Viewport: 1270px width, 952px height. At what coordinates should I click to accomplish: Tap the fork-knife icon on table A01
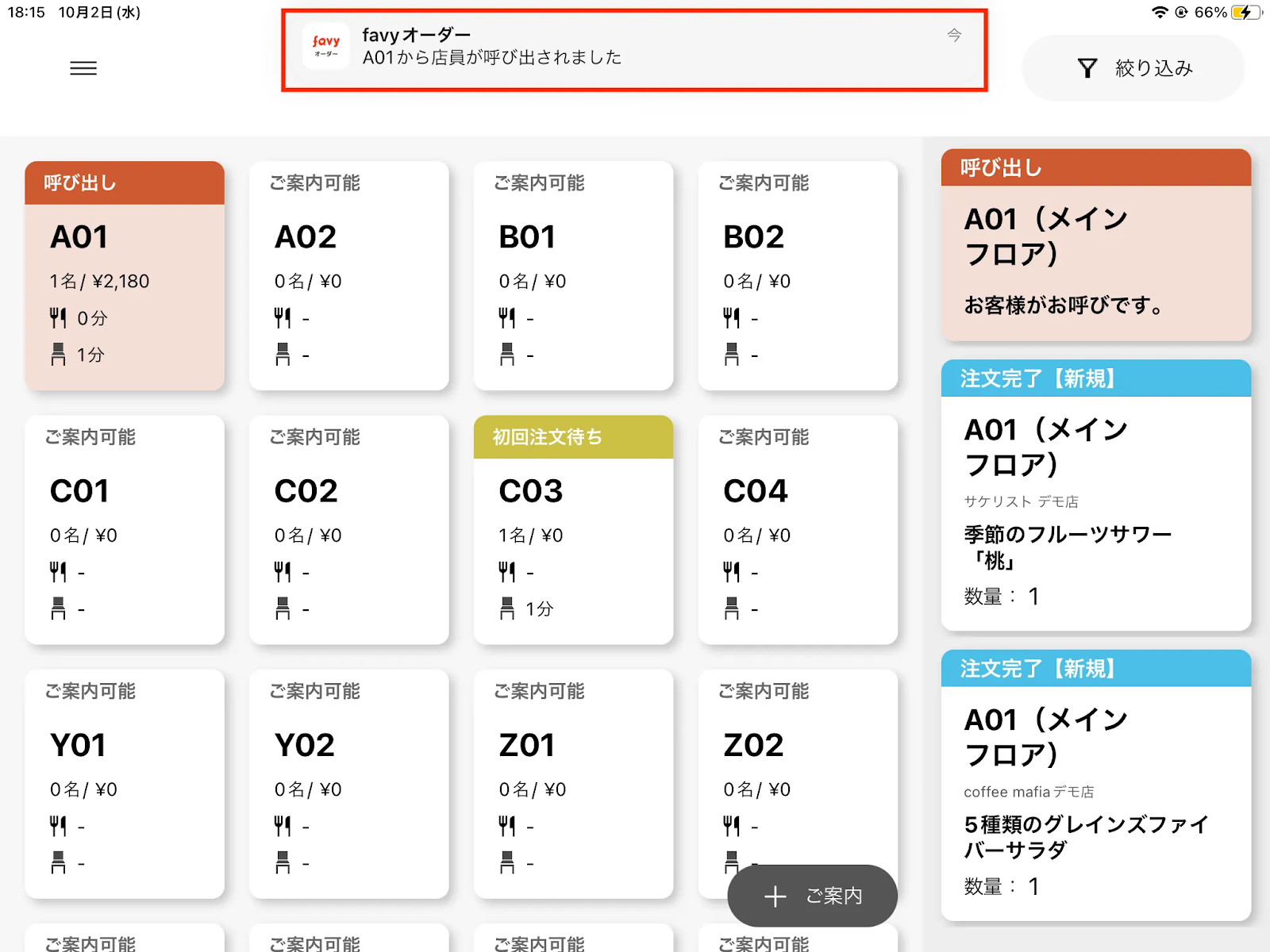pos(58,318)
